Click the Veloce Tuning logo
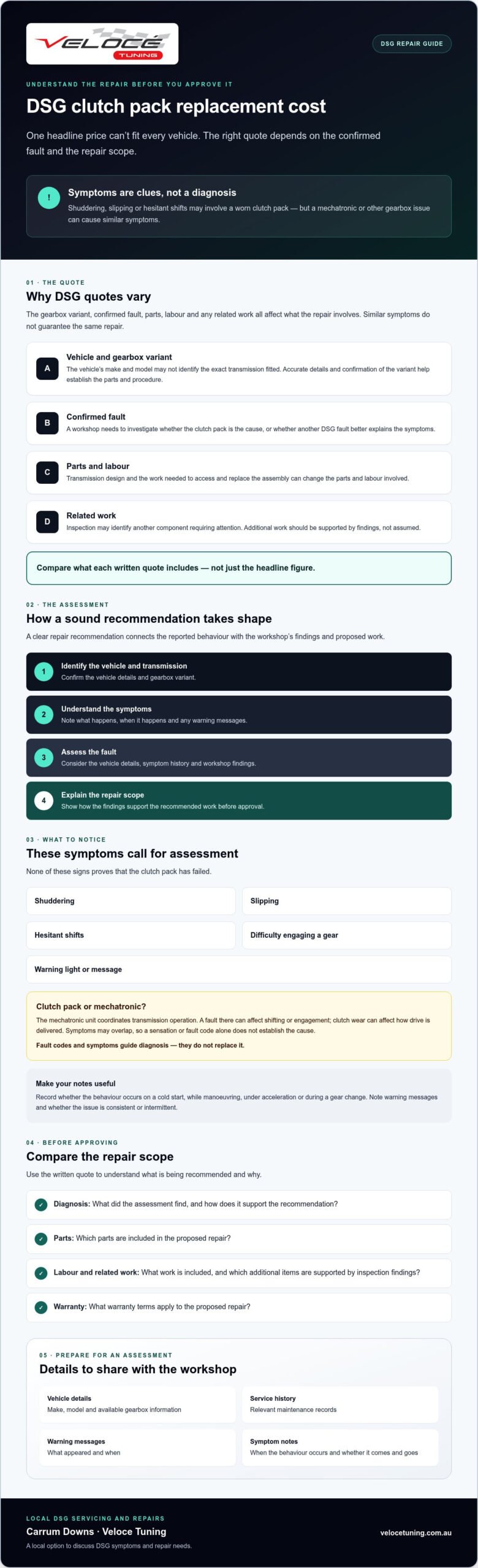Viewport: 478px width, 1568px height. (x=102, y=44)
